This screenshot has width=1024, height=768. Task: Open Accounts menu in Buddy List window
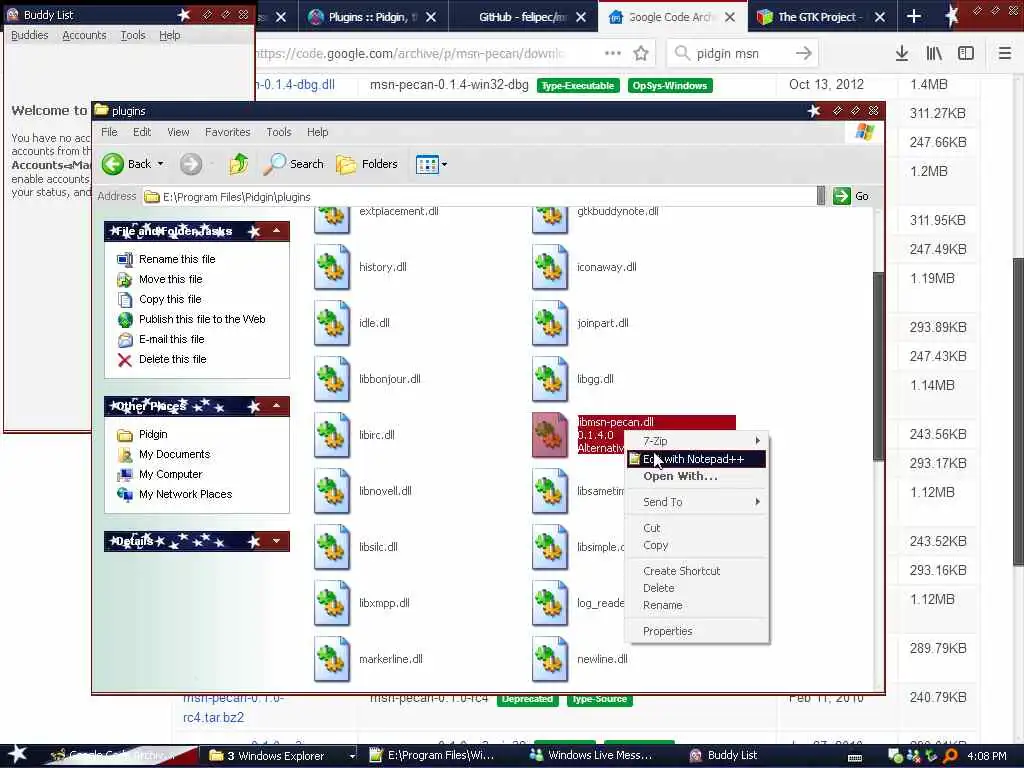click(x=84, y=35)
